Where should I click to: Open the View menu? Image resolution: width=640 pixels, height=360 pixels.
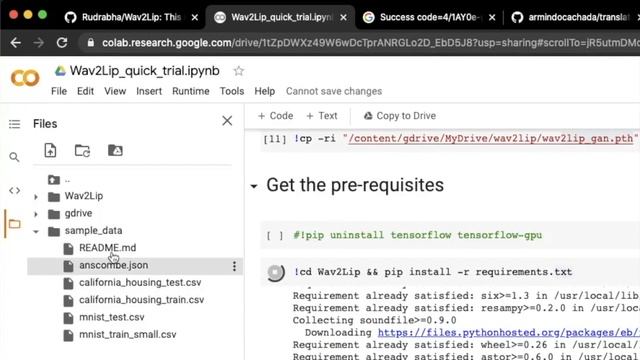pos(115,91)
